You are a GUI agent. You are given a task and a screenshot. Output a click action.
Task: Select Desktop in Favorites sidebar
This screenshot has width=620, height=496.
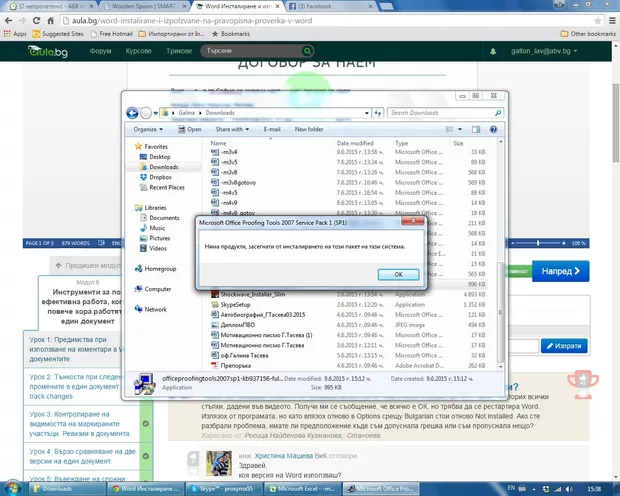(160, 157)
